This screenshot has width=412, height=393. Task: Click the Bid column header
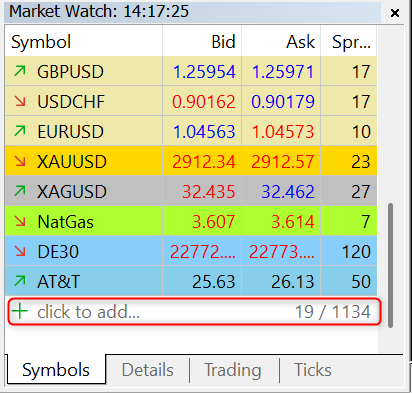point(202,41)
